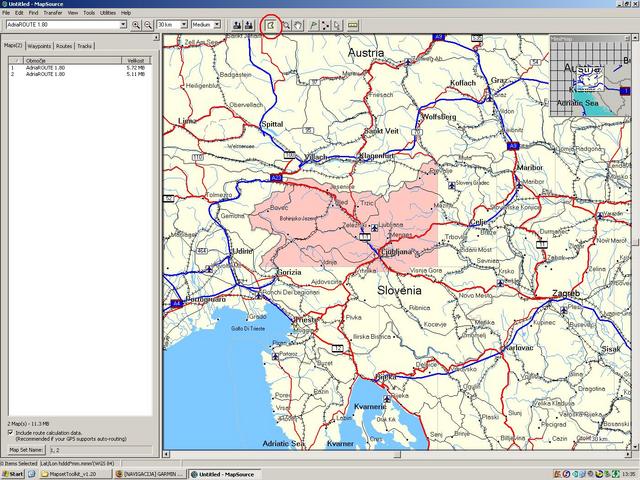Click the map set name field
640x480 pixels.
(x=100, y=450)
